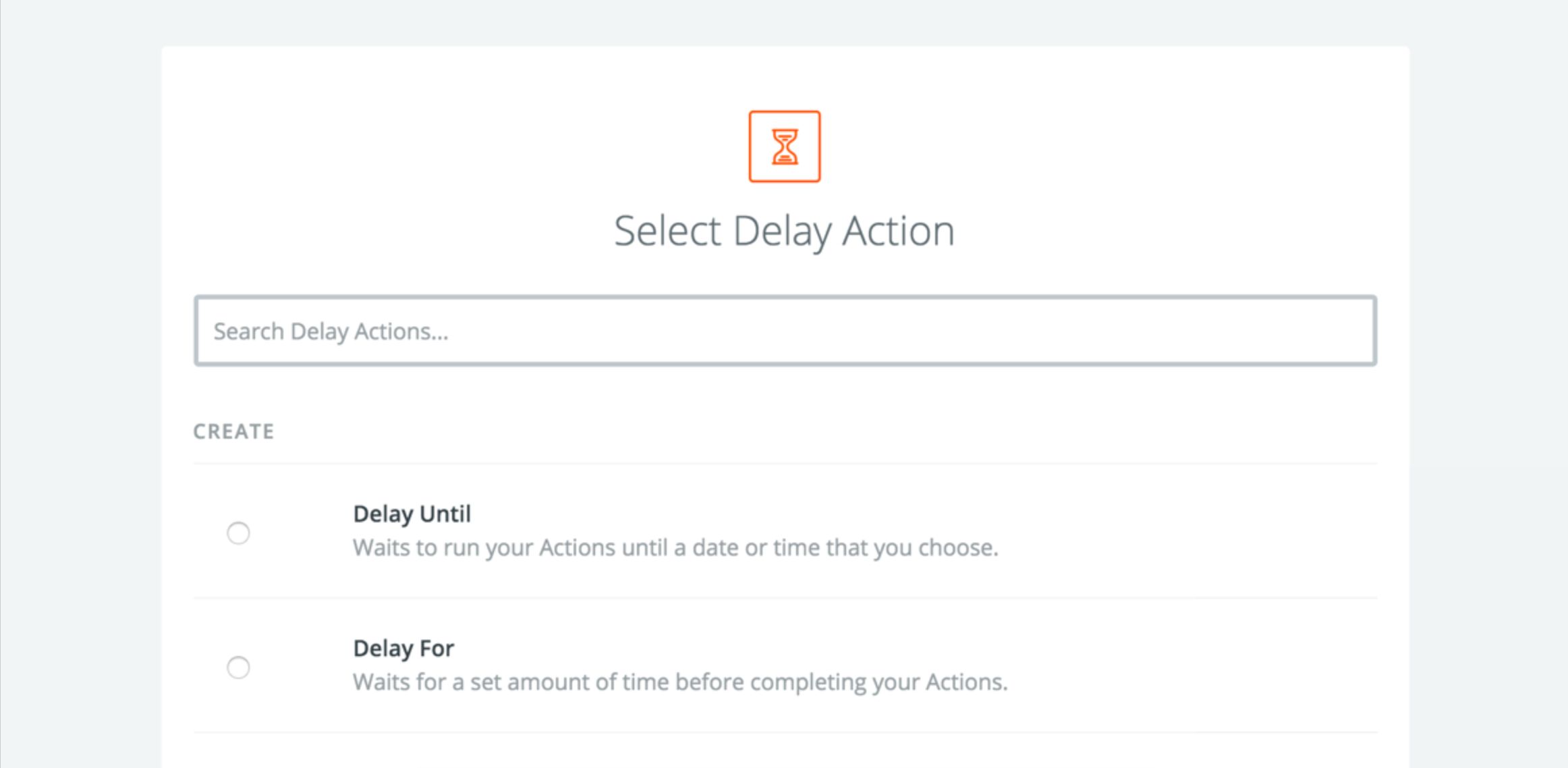Click the Delay Until description text
Screen dimensions: 1568x768
675,547
